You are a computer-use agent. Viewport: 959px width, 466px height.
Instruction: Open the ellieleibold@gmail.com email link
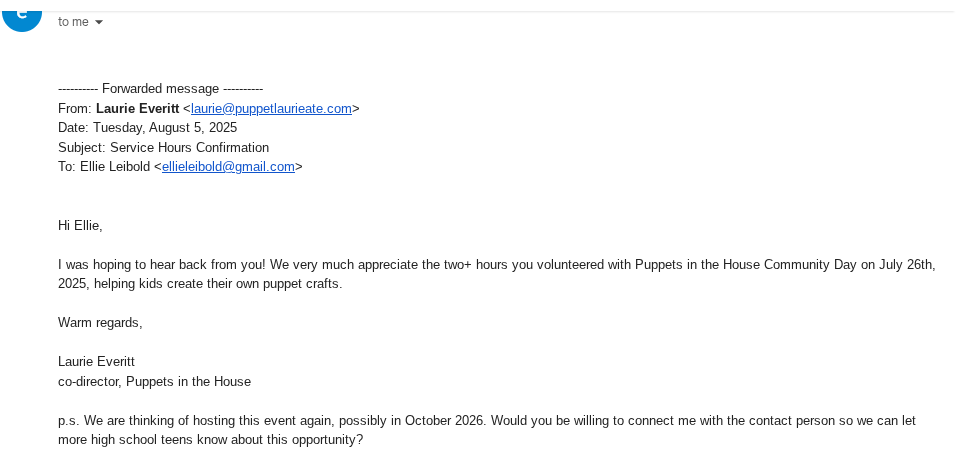tap(228, 167)
